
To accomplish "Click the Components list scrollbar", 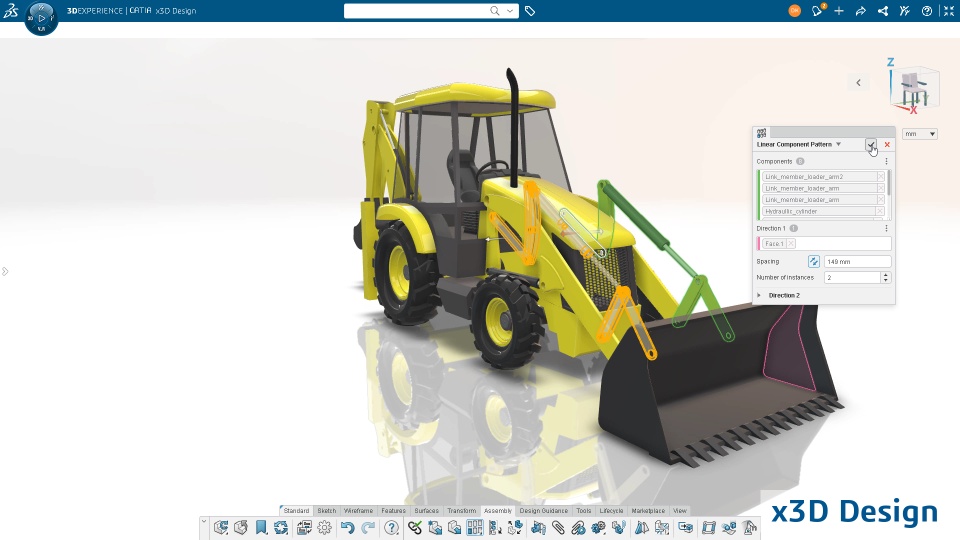I will (889, 184).
